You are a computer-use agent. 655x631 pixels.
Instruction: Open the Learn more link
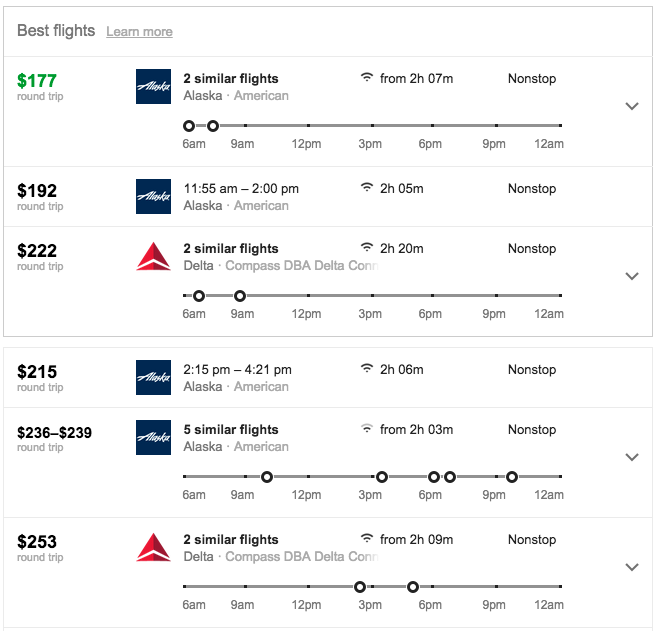(139, 32)
